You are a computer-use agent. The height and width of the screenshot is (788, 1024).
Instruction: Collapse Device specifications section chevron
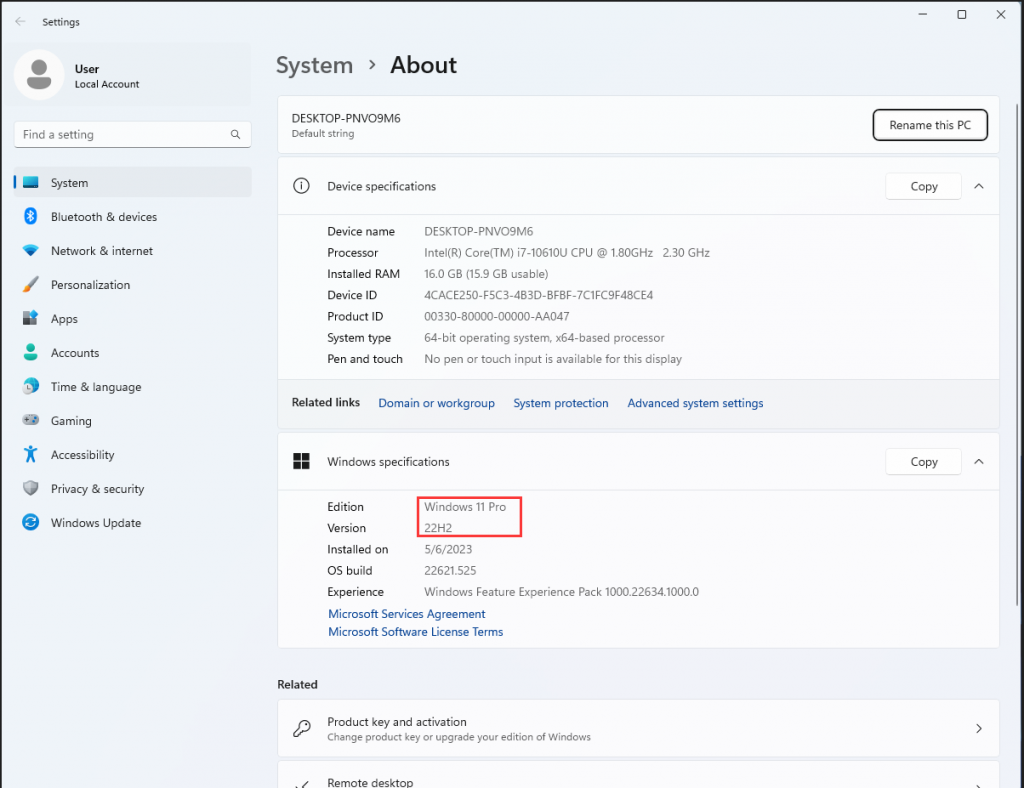click(x=978, y=186)
